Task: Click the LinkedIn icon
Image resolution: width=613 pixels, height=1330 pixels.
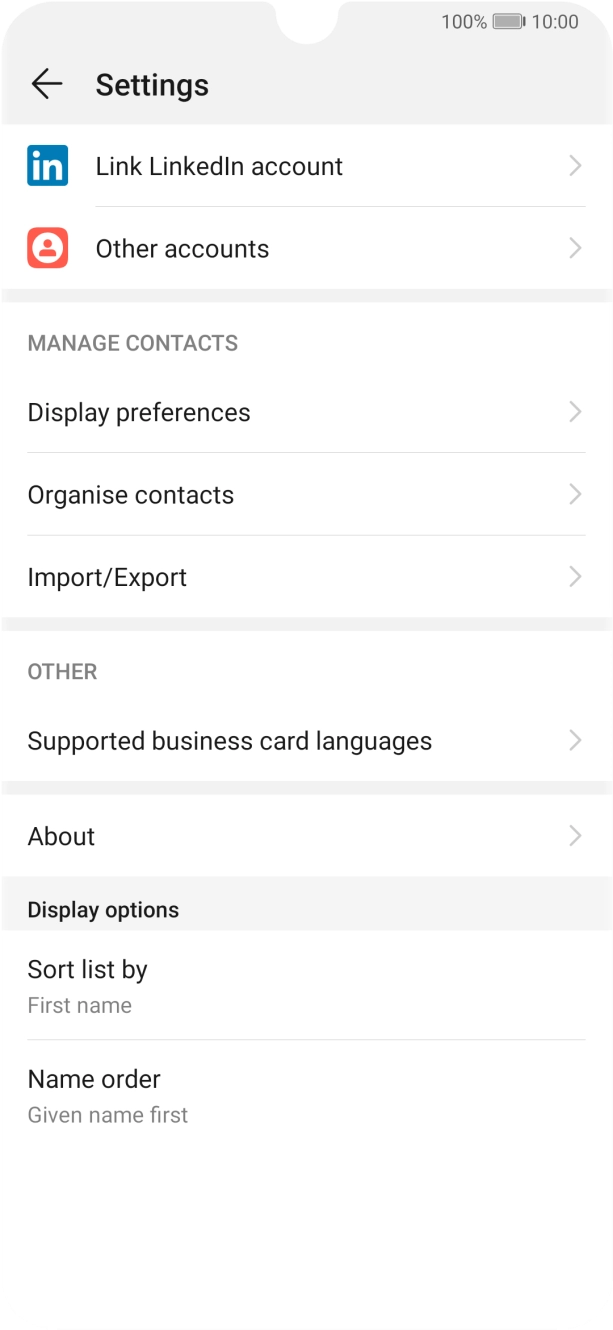Action: (47, 165)
